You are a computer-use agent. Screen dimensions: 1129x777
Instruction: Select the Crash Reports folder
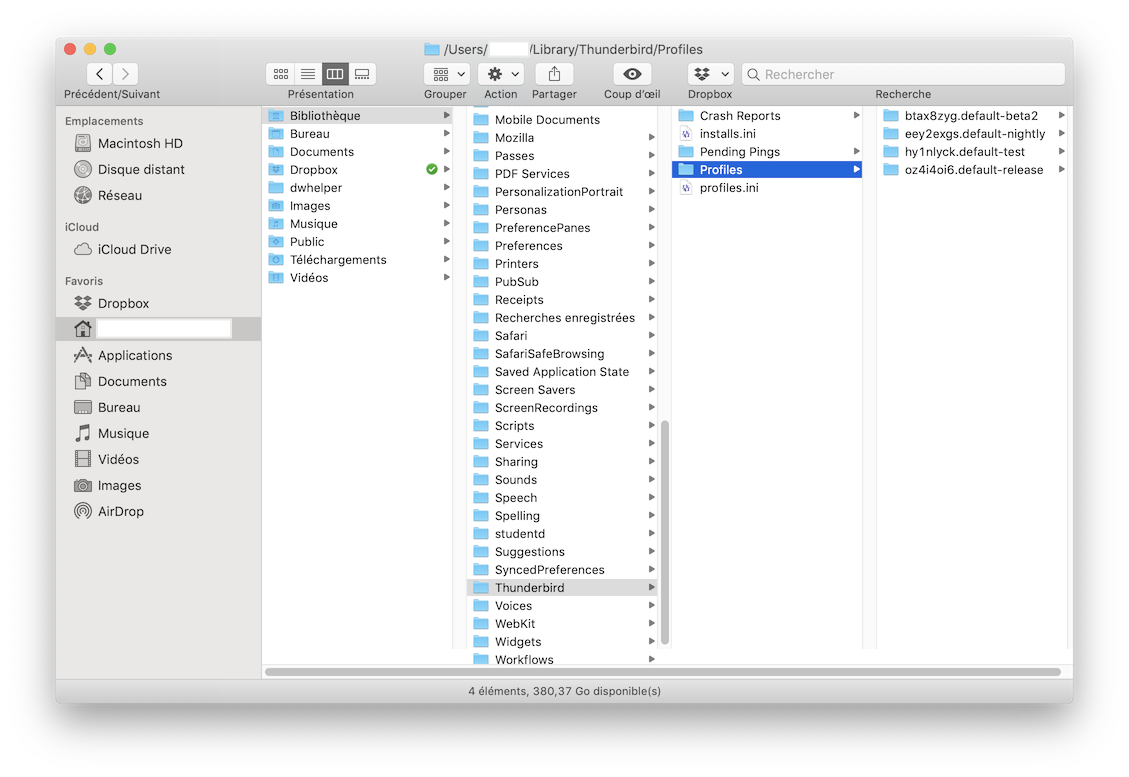pos(767,115)
